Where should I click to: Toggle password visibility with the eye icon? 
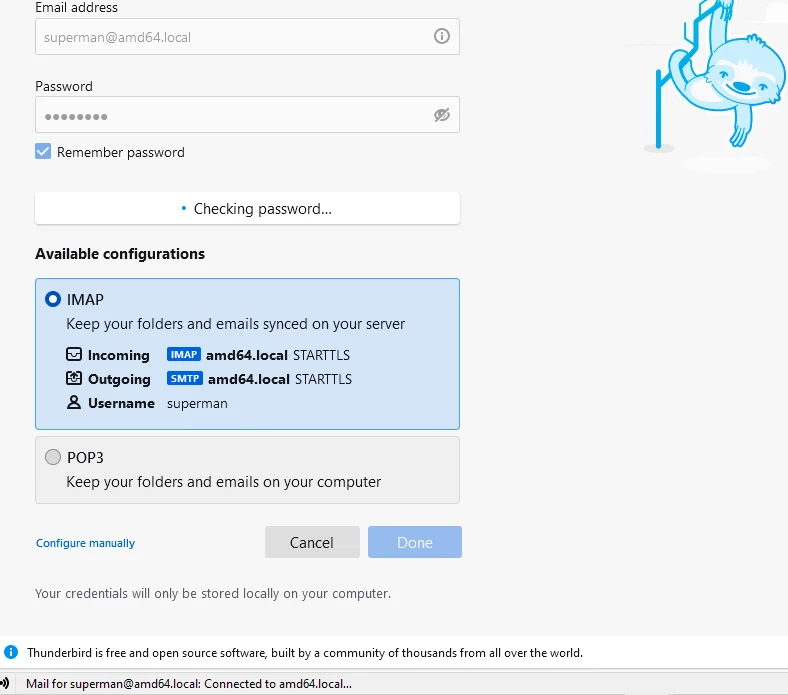442,115
